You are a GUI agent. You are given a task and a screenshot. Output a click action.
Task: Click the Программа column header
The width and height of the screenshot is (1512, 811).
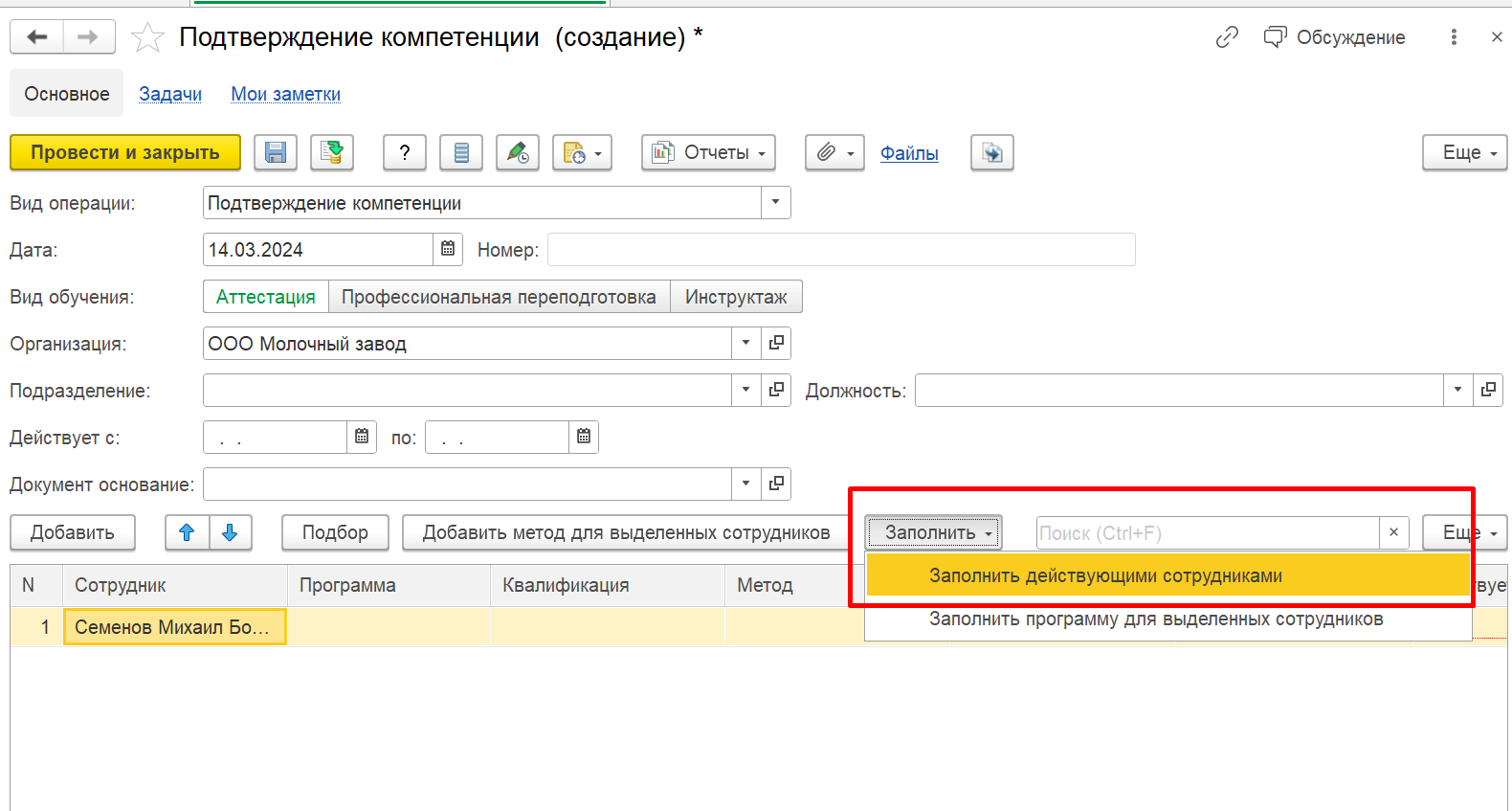click(389, 586)
